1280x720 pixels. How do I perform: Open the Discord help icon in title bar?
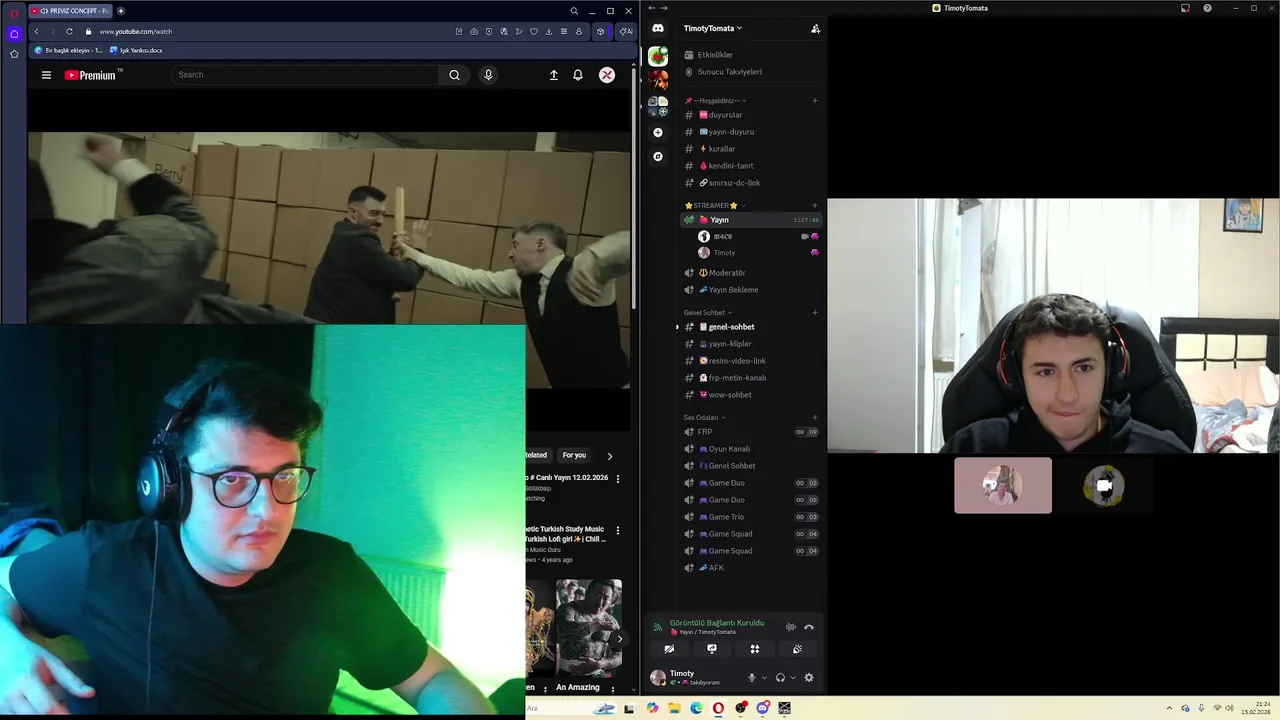click(x=1207, y=8)
